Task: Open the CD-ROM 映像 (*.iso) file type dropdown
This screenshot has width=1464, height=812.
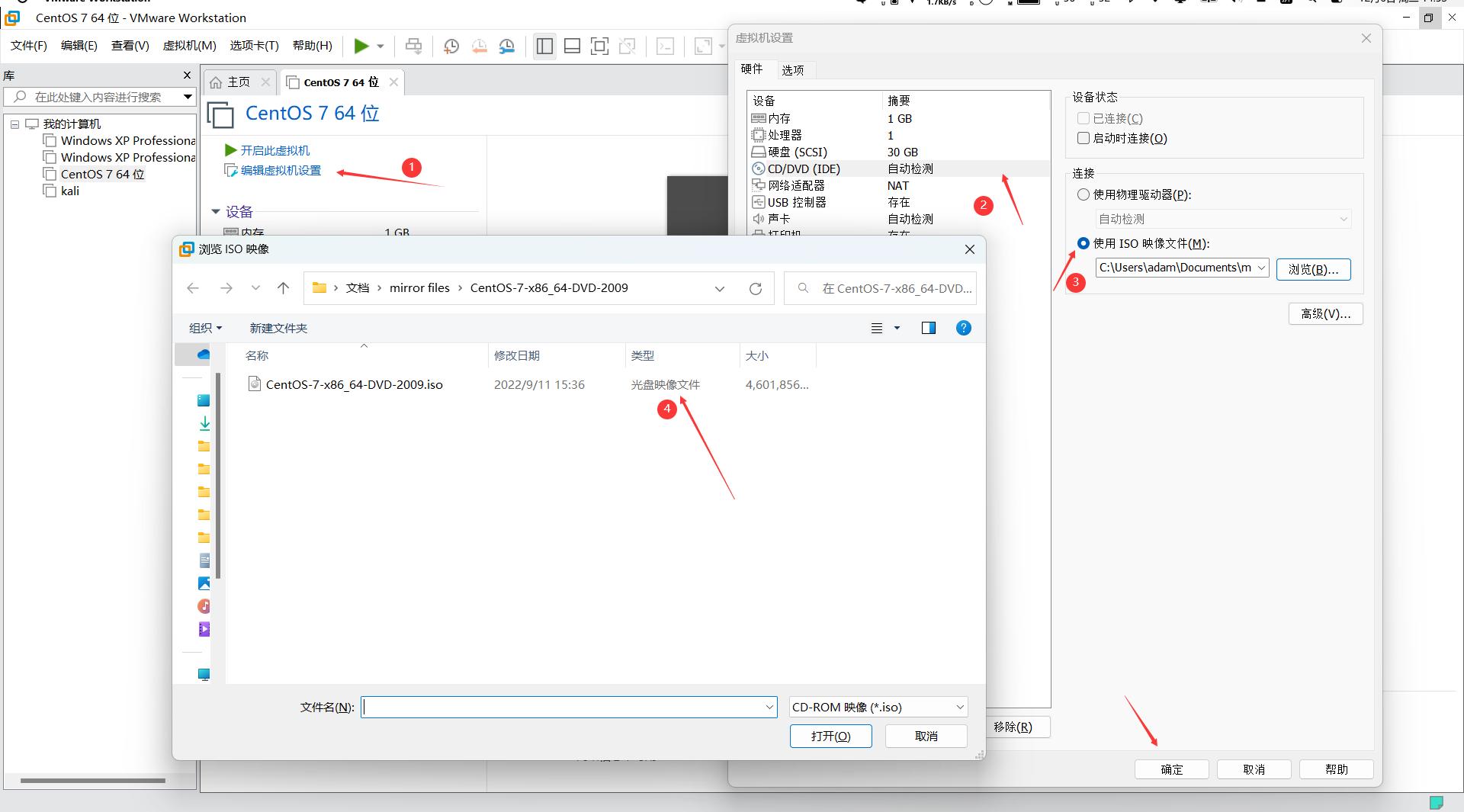Action: click(878, 707)
